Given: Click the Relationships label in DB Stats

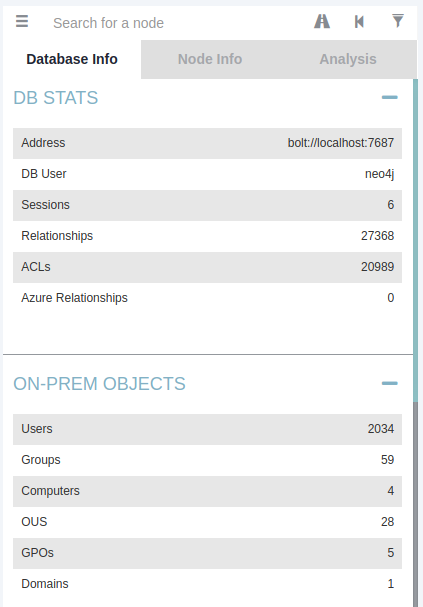Looking at the screenshot, I should (x=57, y=236).
